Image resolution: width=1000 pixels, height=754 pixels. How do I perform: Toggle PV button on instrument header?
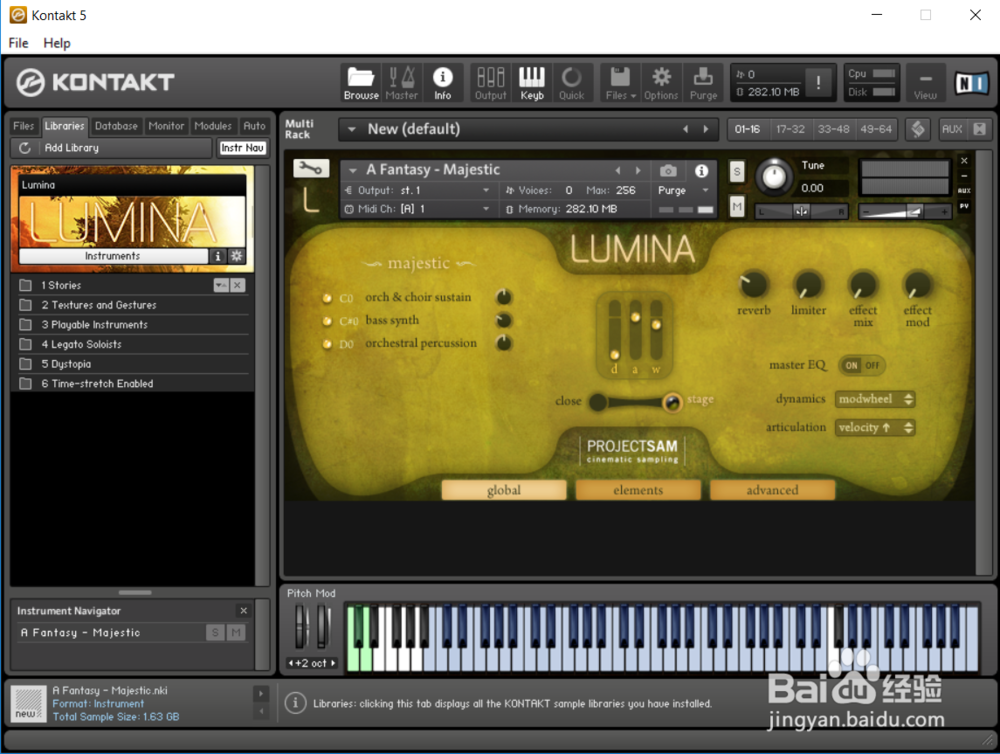coord(964,206)
